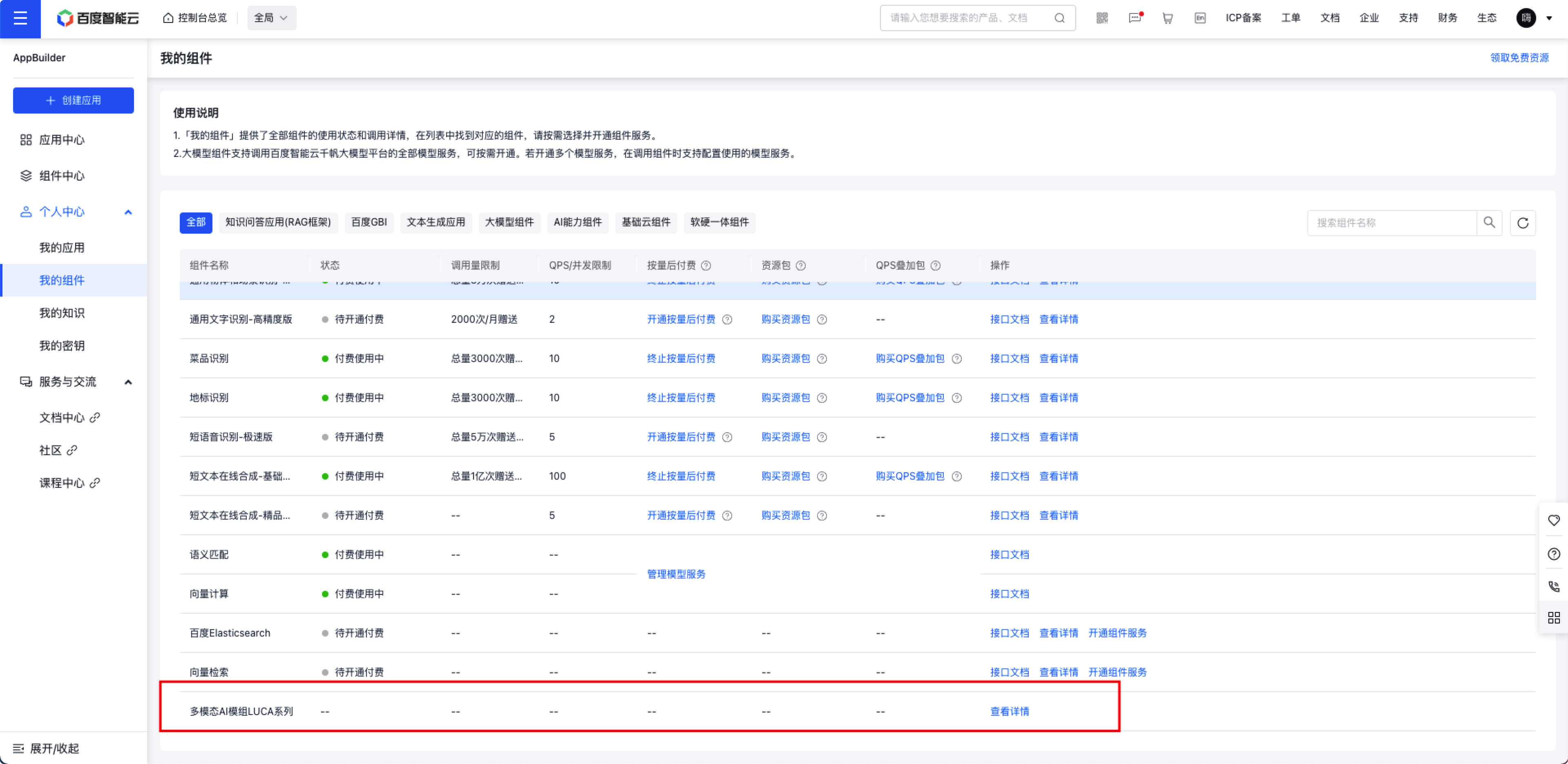The height and width of the screenshot is (764, 1568).
Task: Collapse the 个人中心 section
Action: tap(128, 212)
